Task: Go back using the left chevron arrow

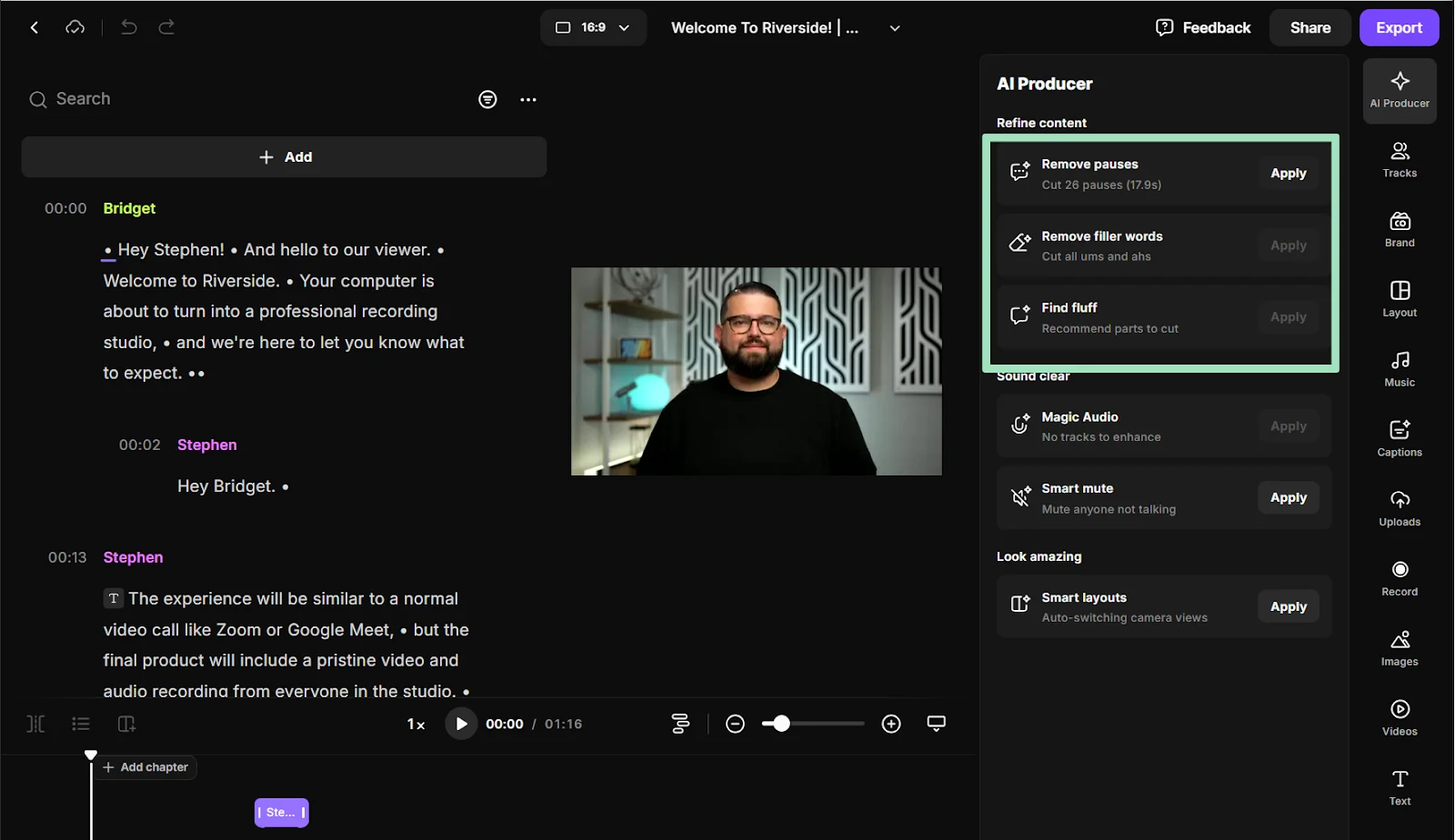Action: click(35, 27)
